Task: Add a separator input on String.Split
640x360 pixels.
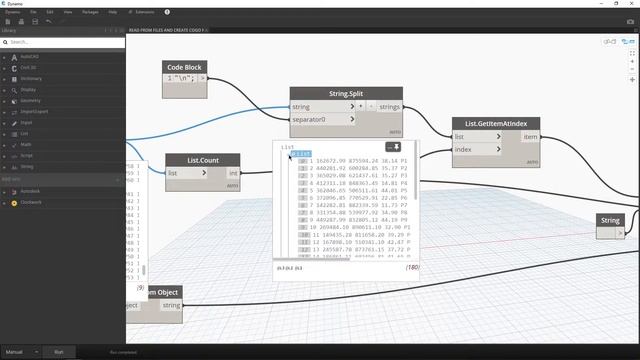Action: click(361, 107)
